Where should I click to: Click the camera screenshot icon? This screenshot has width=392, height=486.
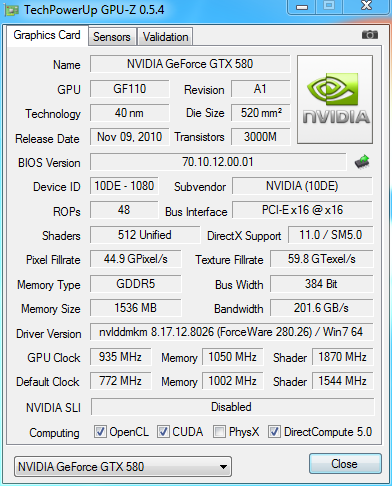[x=370, y=35]
